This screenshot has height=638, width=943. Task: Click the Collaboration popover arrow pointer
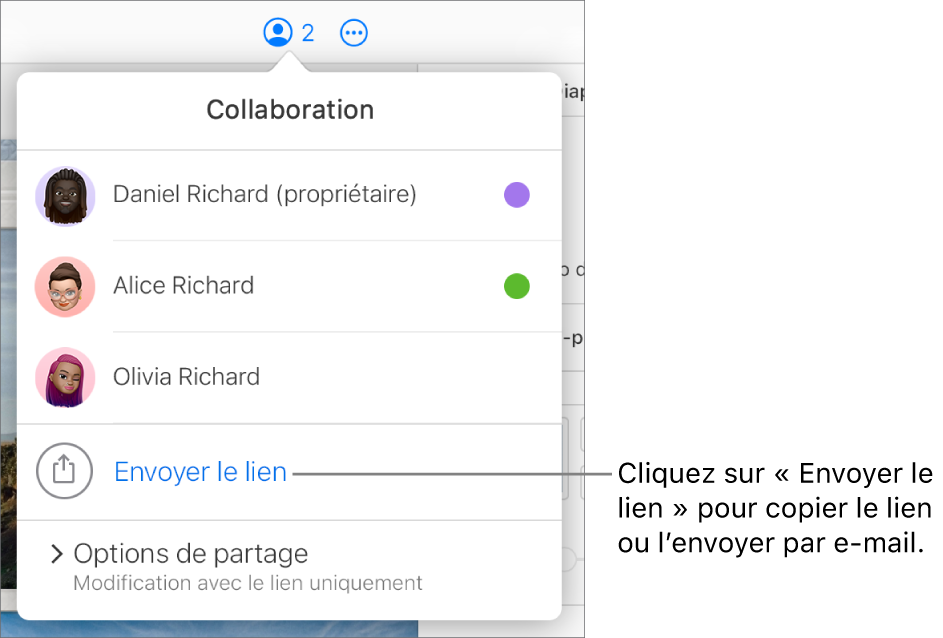click(x=289, y=62)
